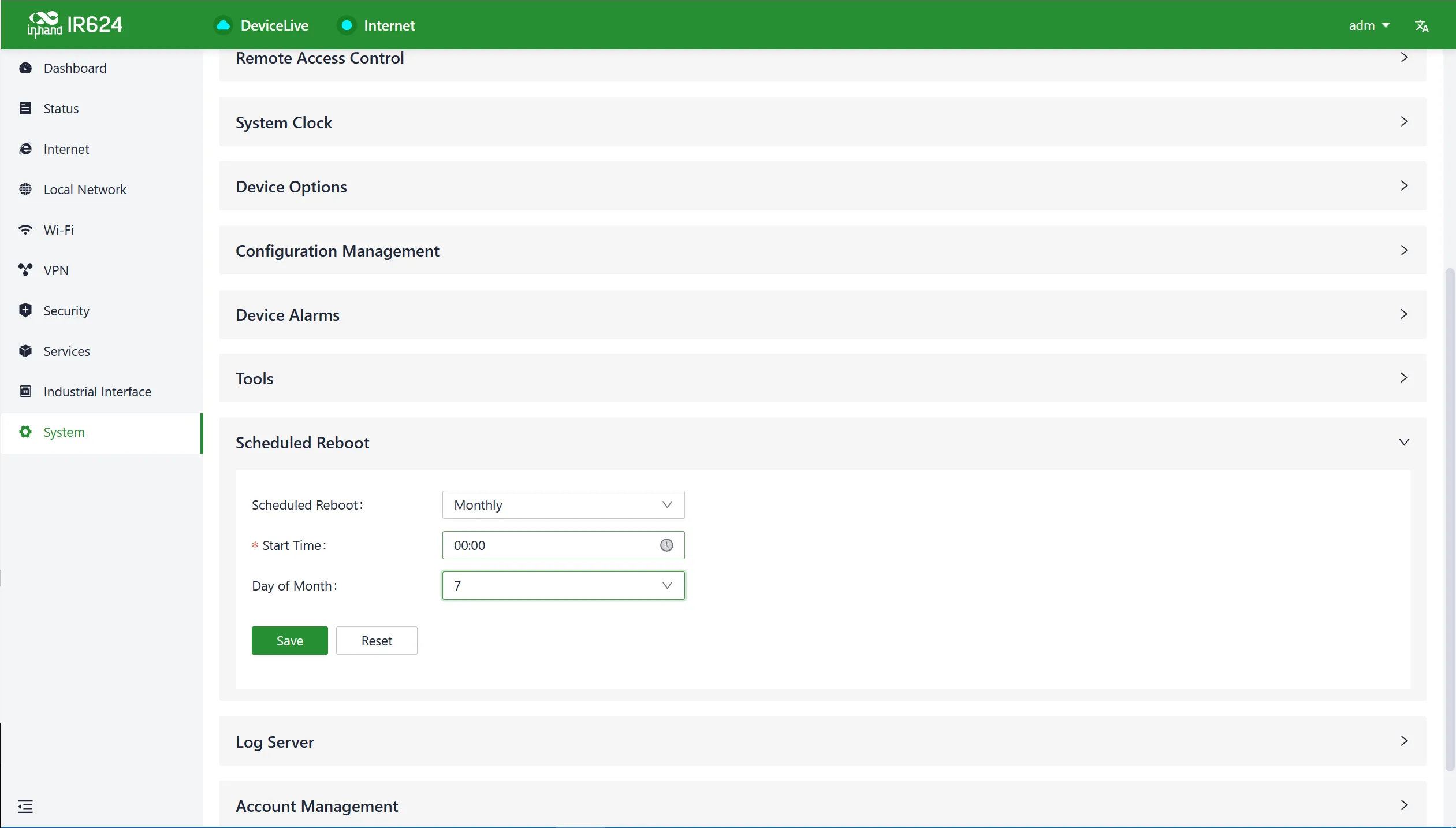Click the Scheduled Reboot field label
The width and height of the screenshot is (1456, 828).
pos(307,505)
